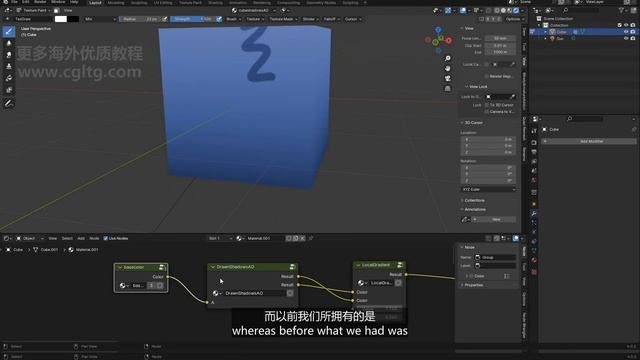Select the Clone tool in toolbar

point(9,66)
